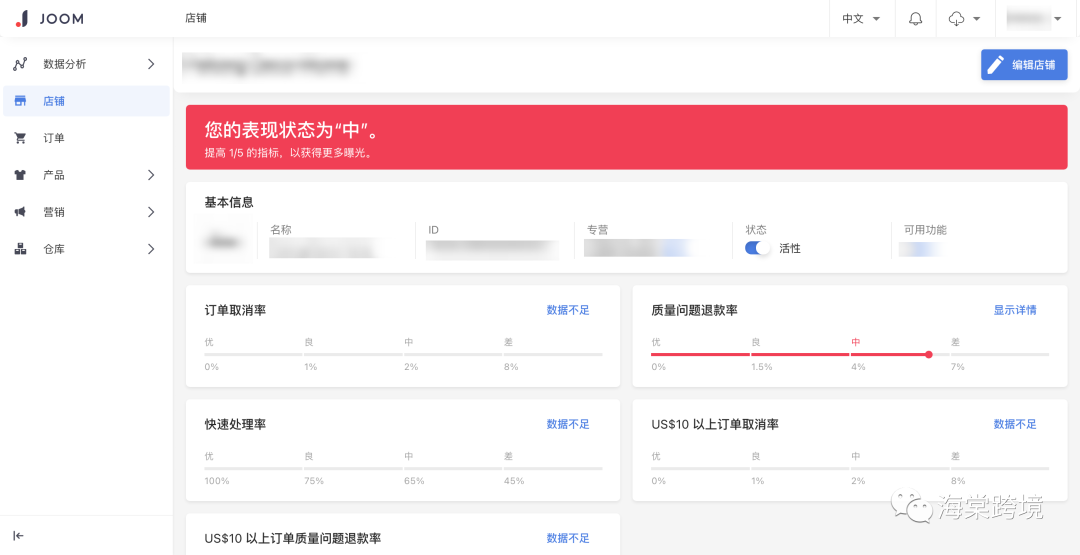This screenshot has width=1080, height=555.
Task: Click the red marker on 质量问题退款率 bar
Action: click(929, 355)
